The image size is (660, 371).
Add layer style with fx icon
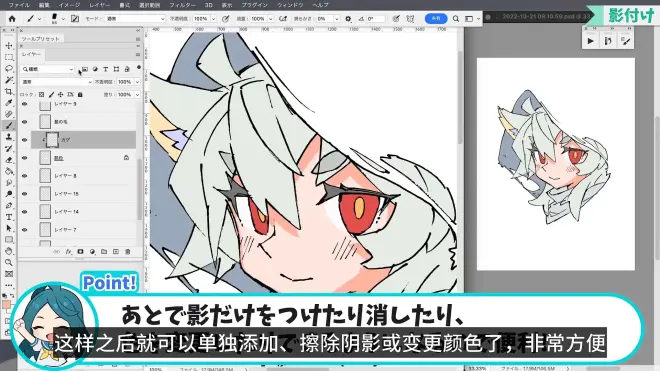click(68, 252)
